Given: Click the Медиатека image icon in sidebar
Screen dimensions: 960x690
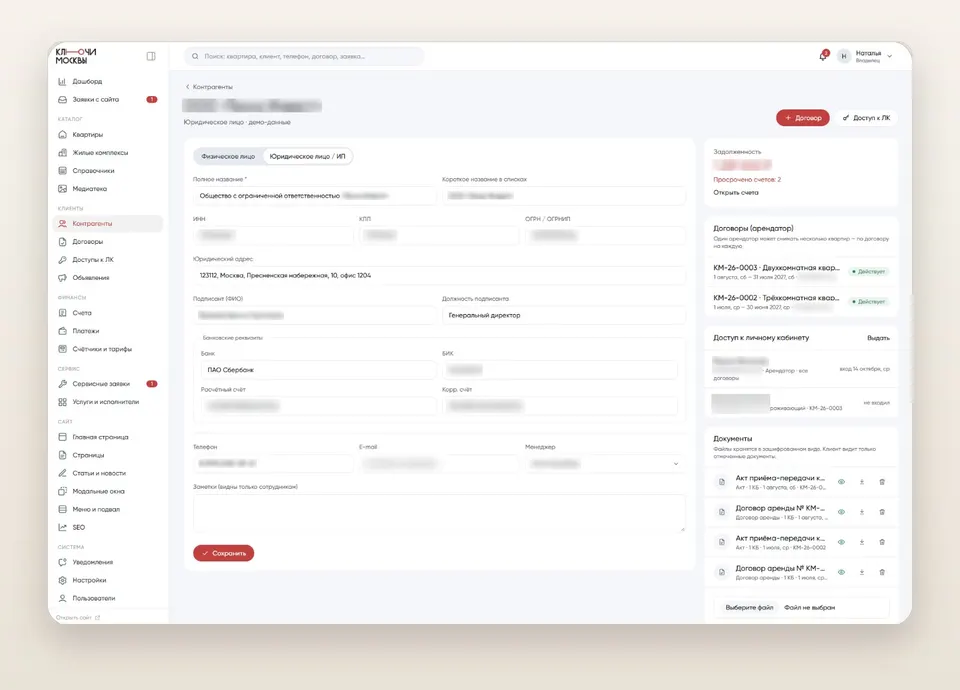Looking at the screenshot, I should [x=62, y=189].
